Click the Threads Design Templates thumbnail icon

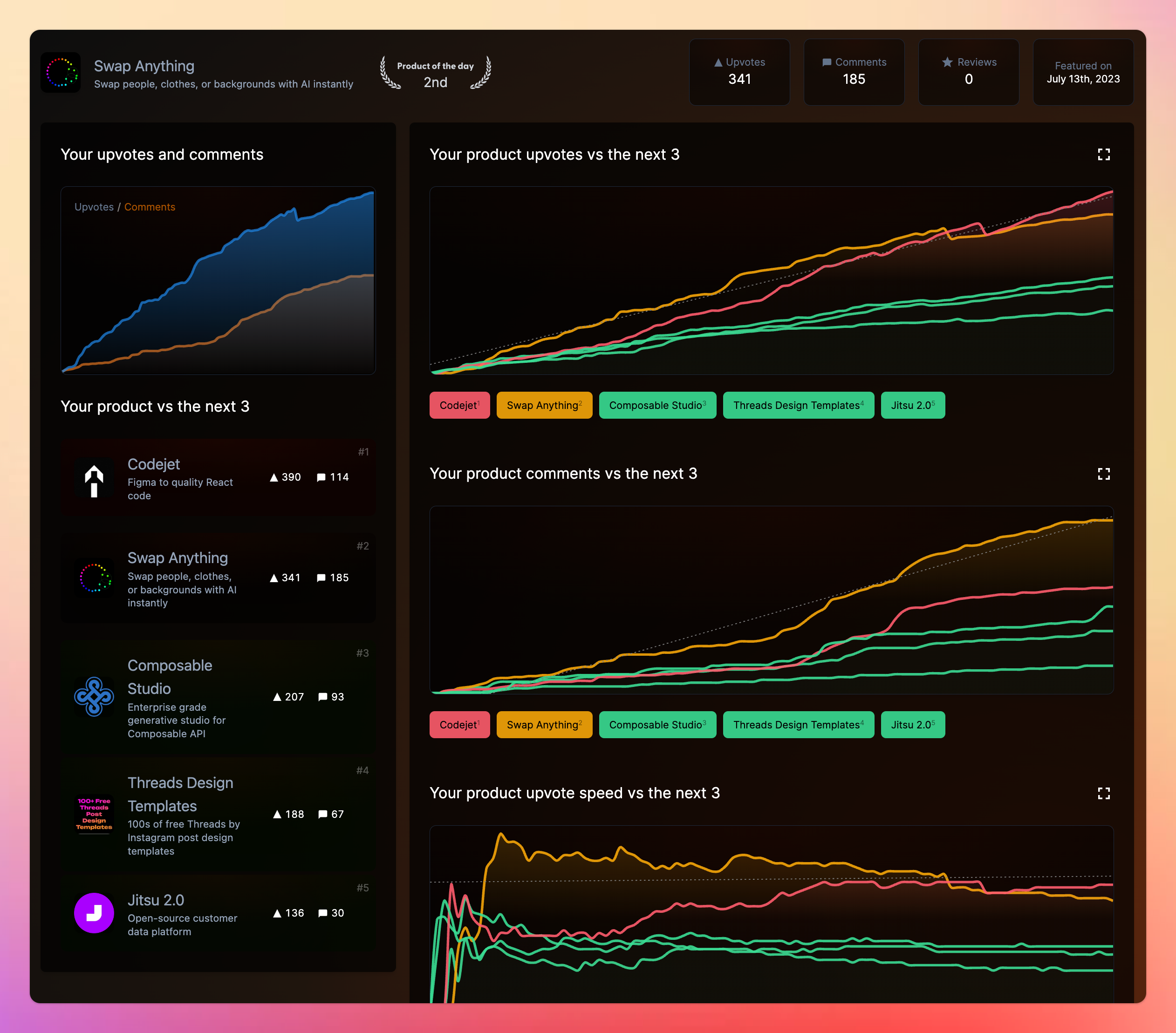[x=95, y=814]
